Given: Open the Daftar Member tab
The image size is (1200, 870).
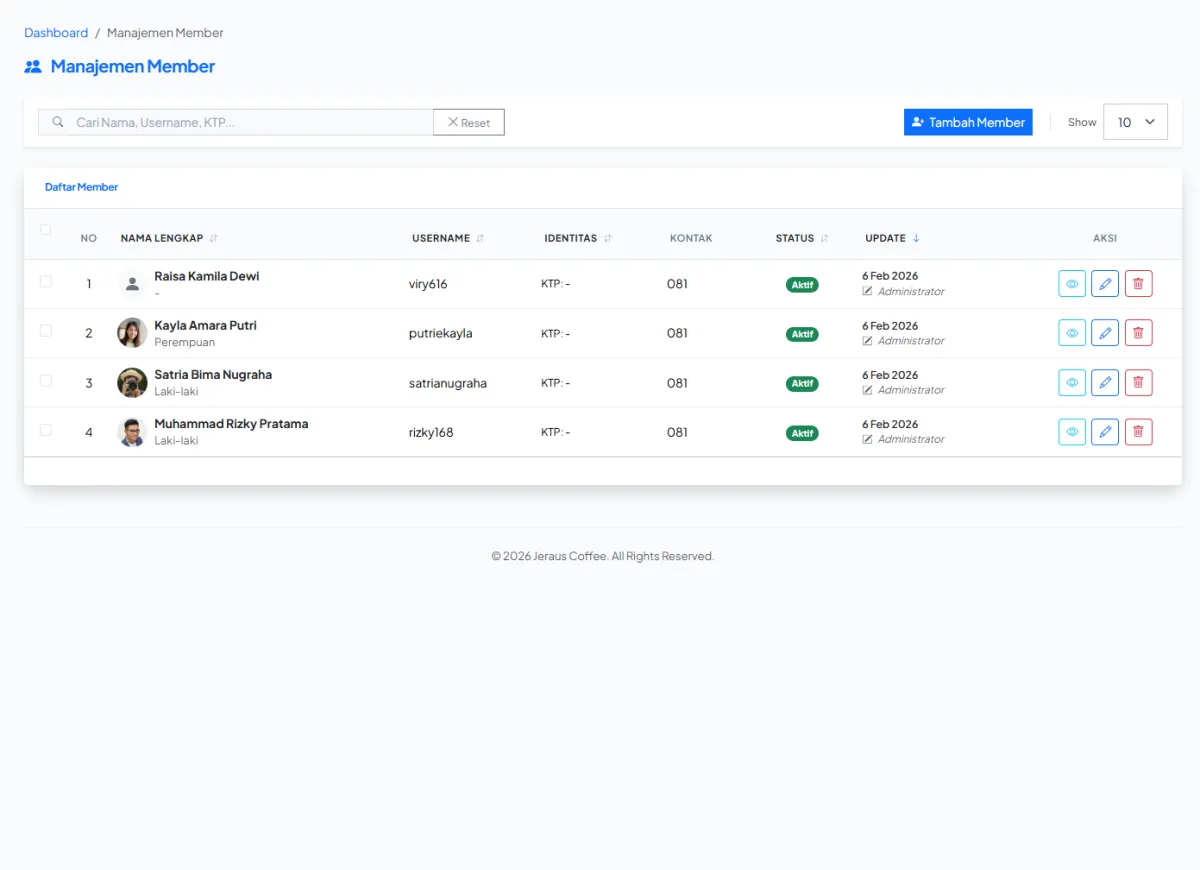Looking at the screenshot, I should [81, 187].
